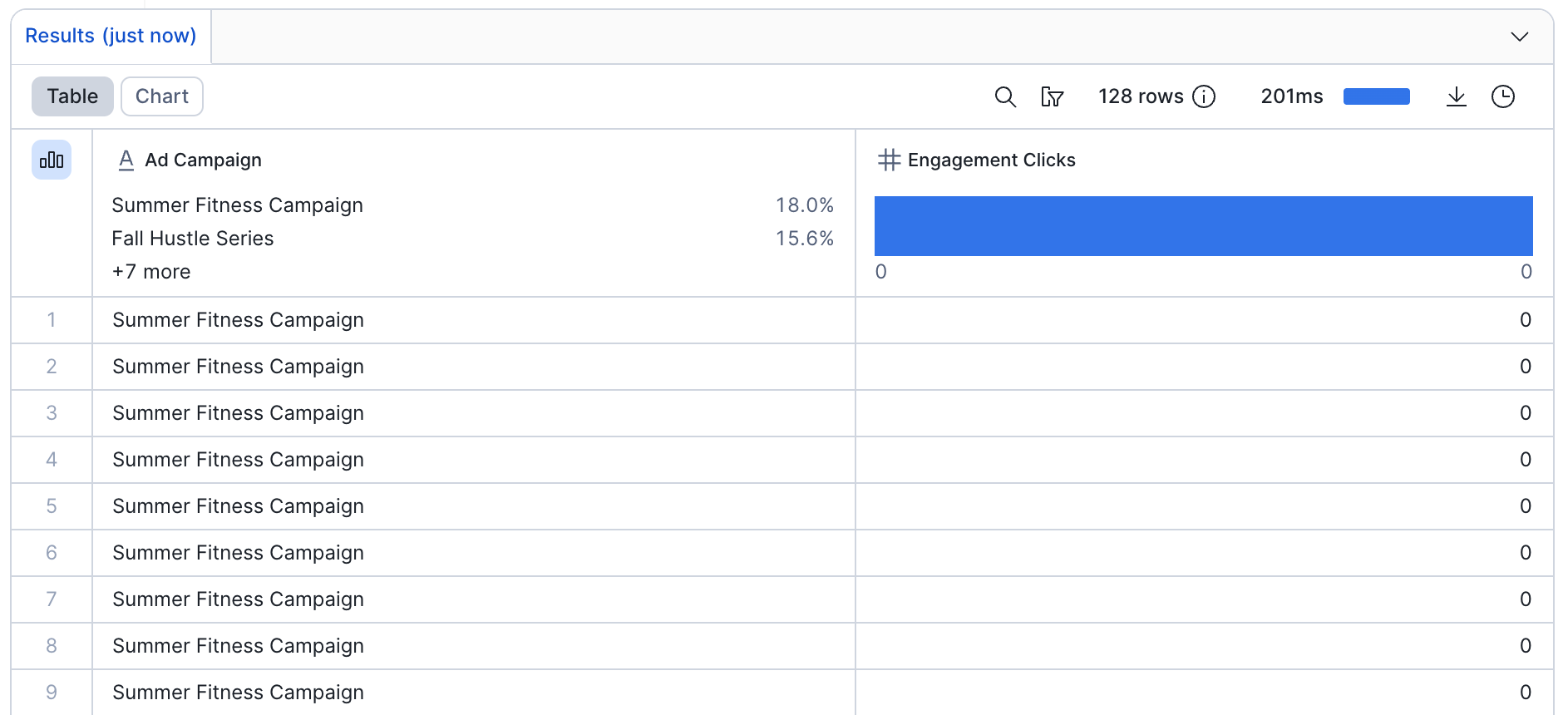This screenshot has height=715, width=1568.
Task: Click the row count info icon
Action: click(1204, 96)
